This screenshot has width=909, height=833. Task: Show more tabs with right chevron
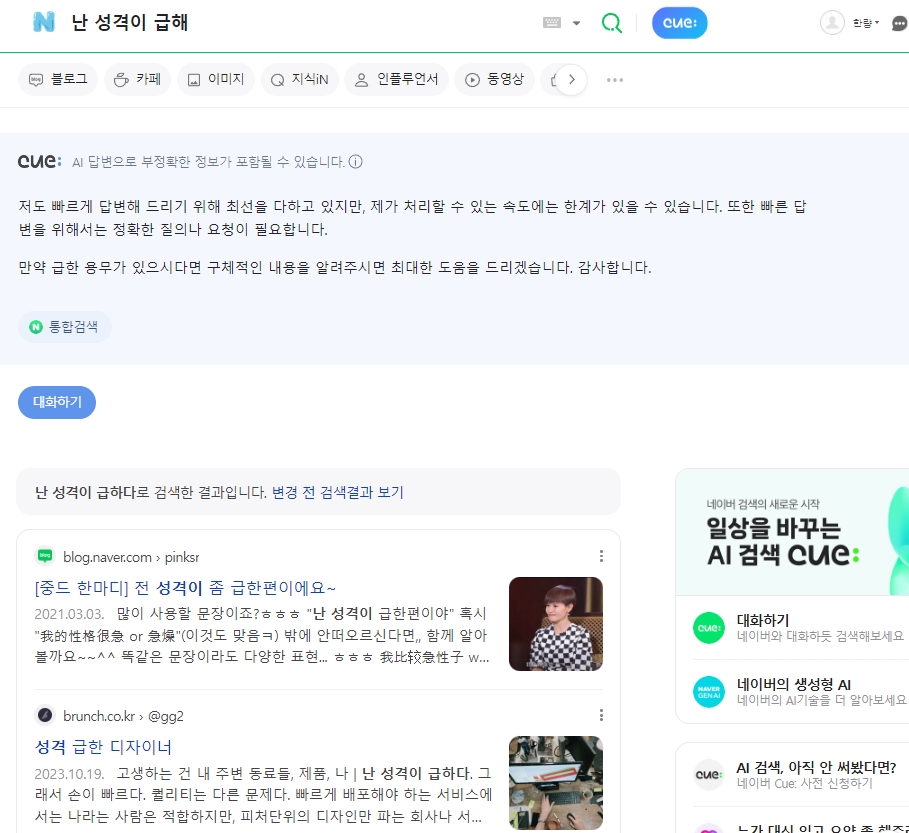(572, 79)
